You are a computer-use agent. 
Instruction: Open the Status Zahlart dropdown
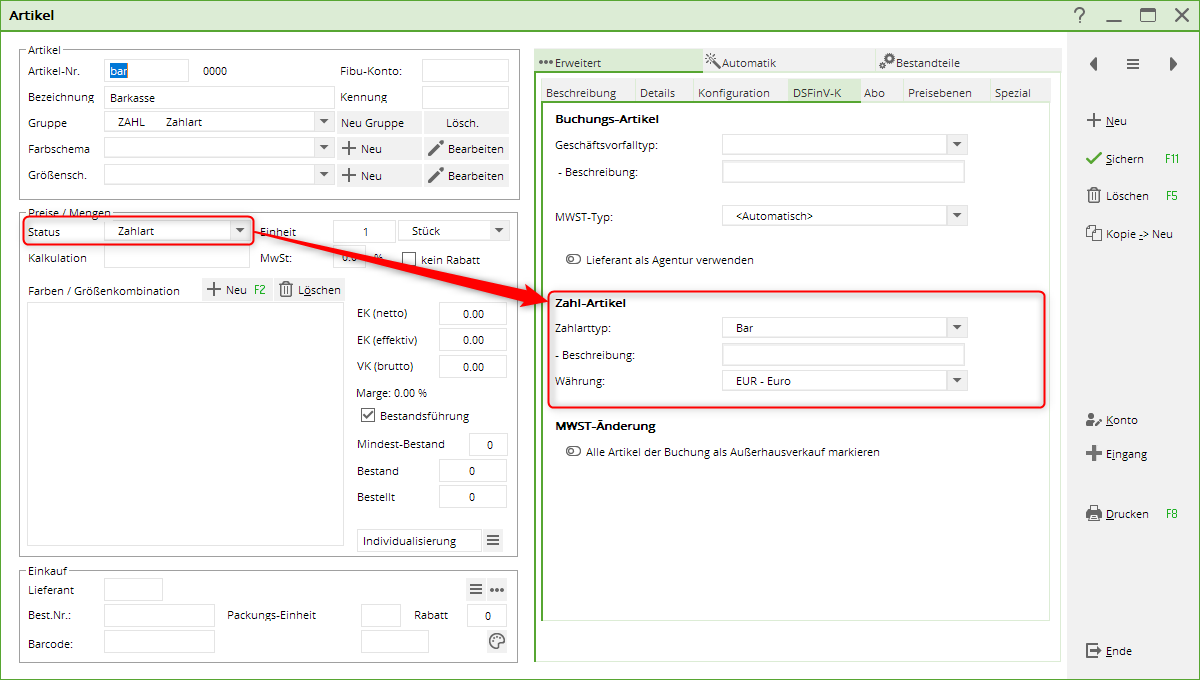[239, 231]
